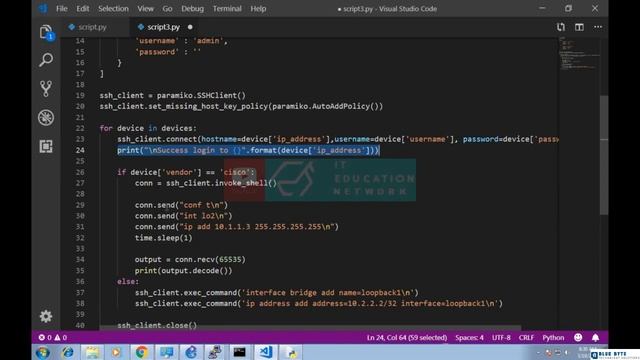
Task: Open the Python icon in the taskbar
Action: [291, 352]
